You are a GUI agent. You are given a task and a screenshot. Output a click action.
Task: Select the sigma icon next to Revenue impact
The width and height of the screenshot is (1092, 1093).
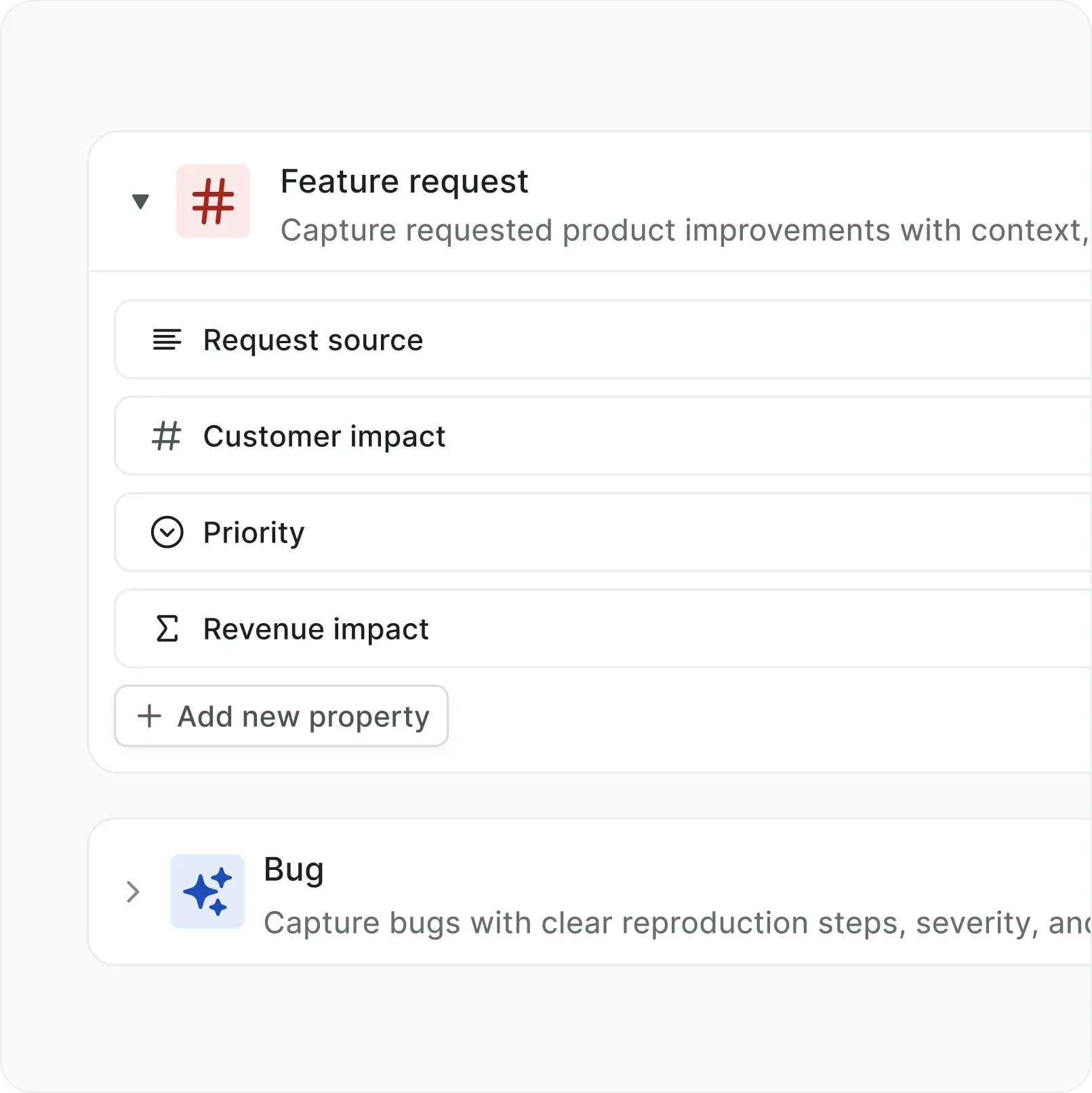coord(167,629)
